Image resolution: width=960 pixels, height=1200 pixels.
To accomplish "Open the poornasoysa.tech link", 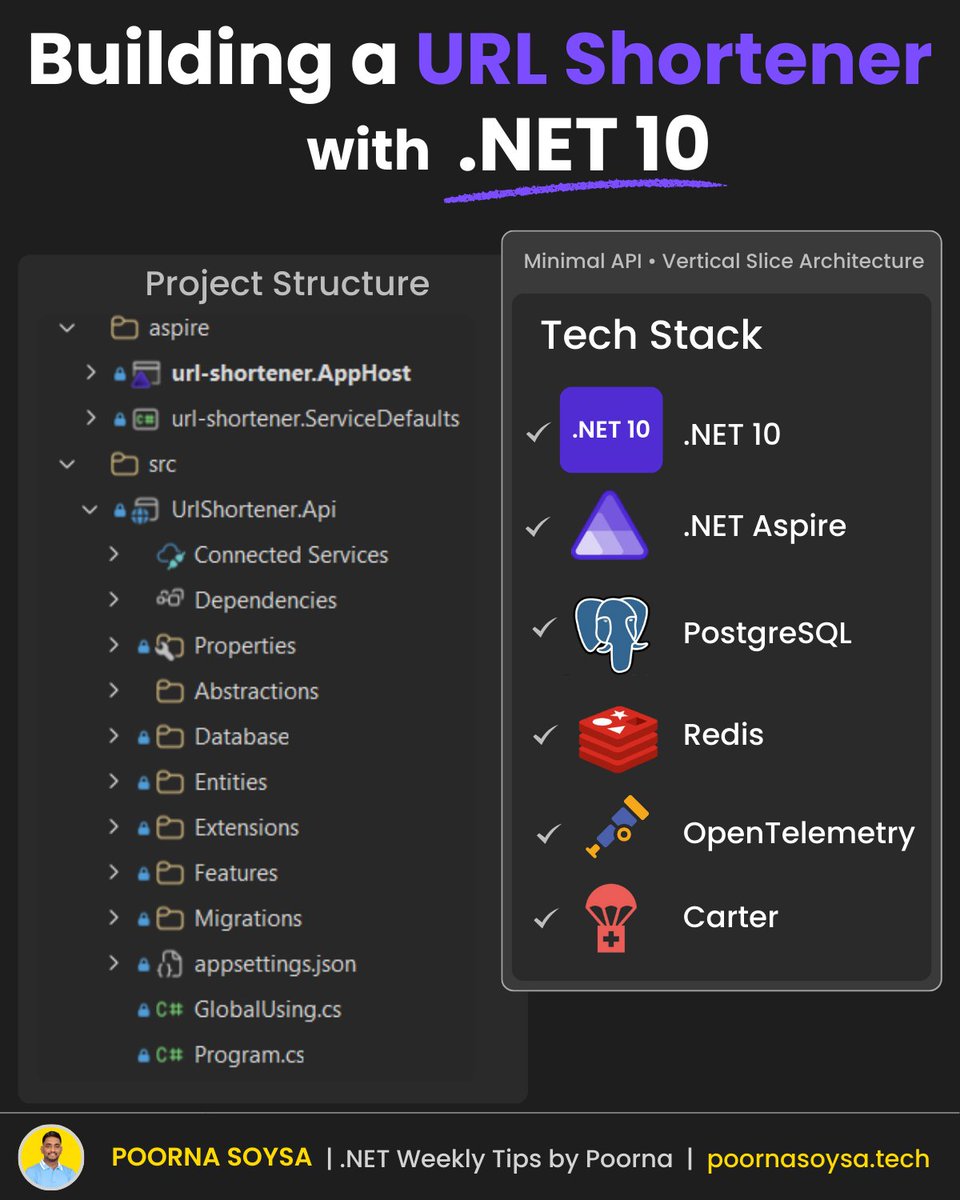I will click(x=818, y=1159).
